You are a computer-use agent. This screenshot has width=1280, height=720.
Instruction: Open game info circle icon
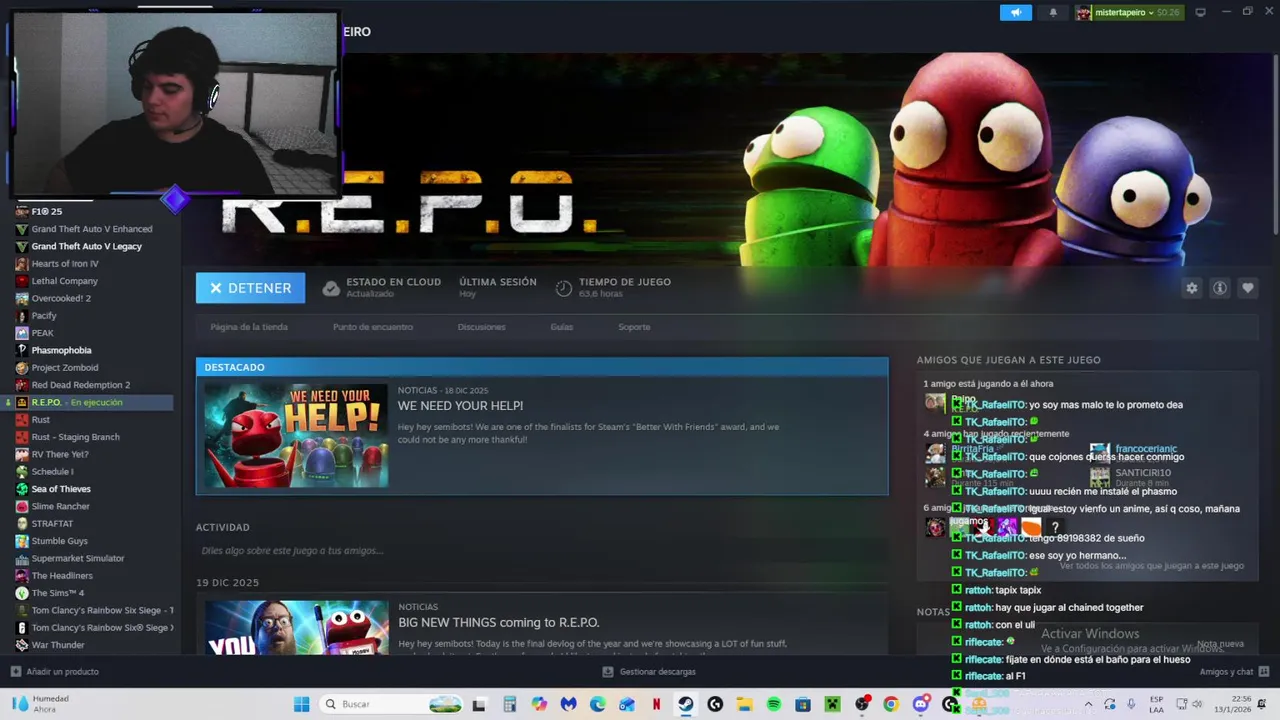point(1220,288)
